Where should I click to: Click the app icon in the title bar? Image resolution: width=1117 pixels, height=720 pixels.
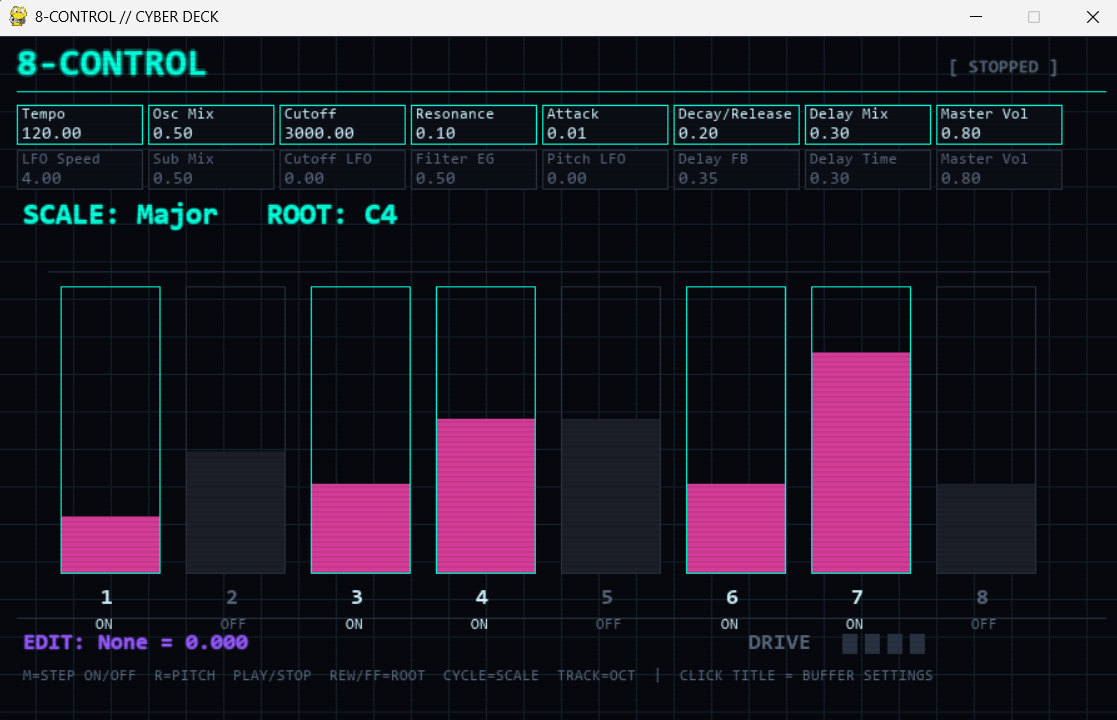tap(18, 16)
